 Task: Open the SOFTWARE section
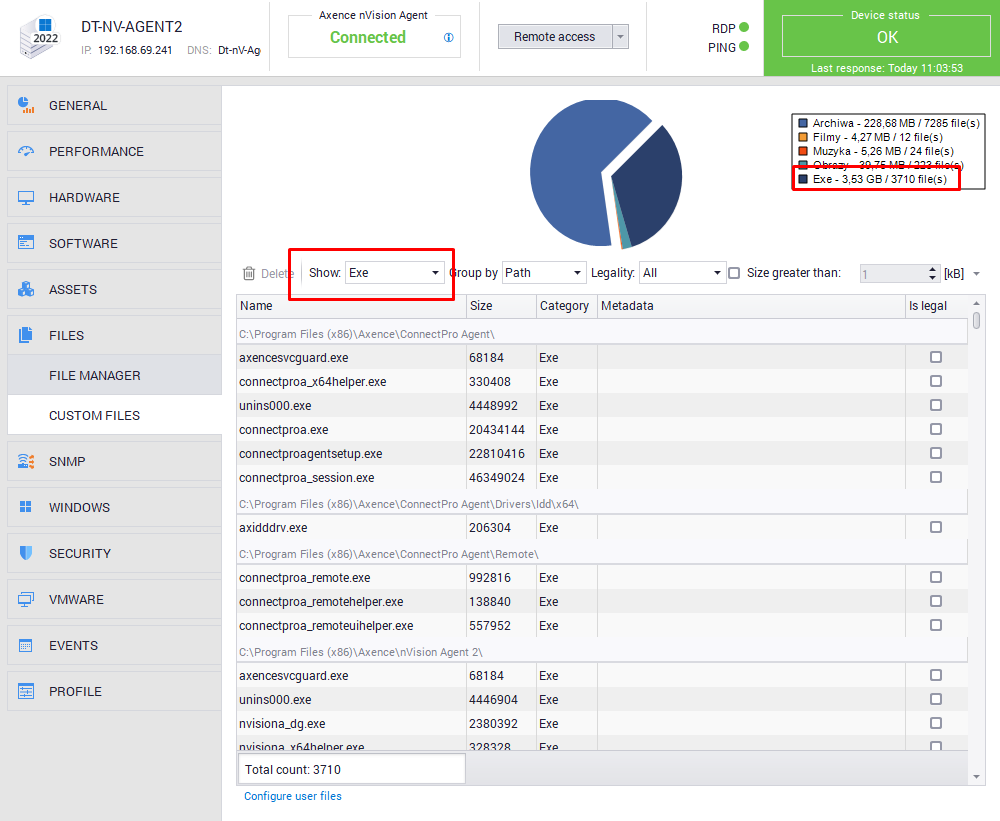(114, 244)
